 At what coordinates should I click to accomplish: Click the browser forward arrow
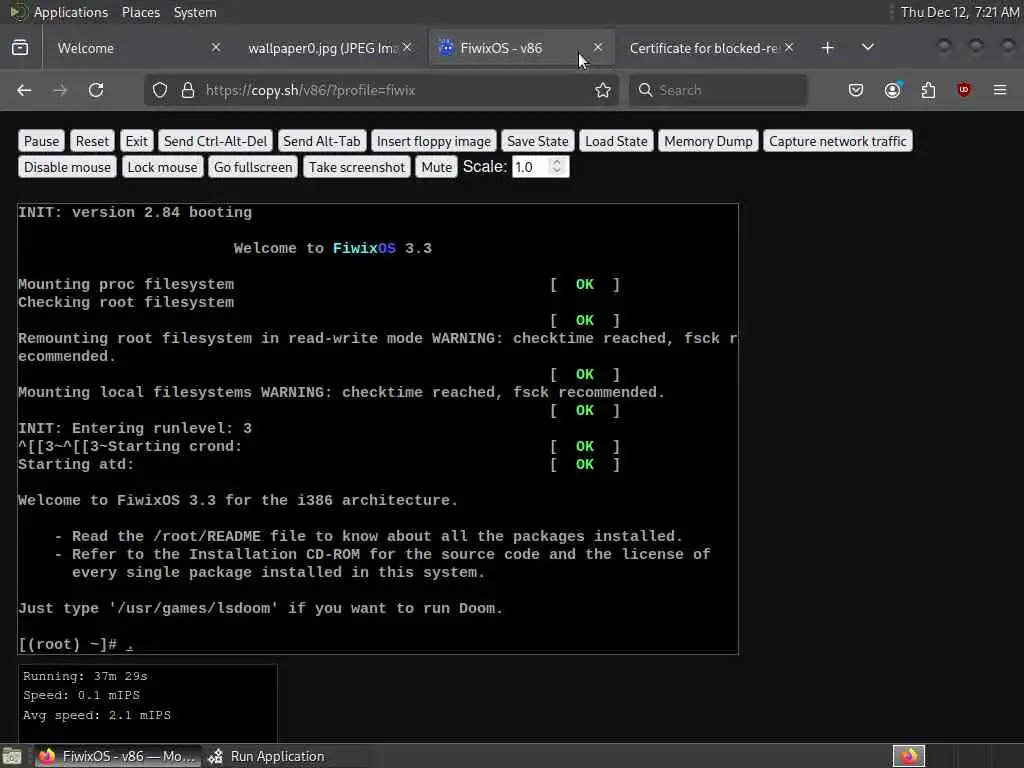[60, 90]
